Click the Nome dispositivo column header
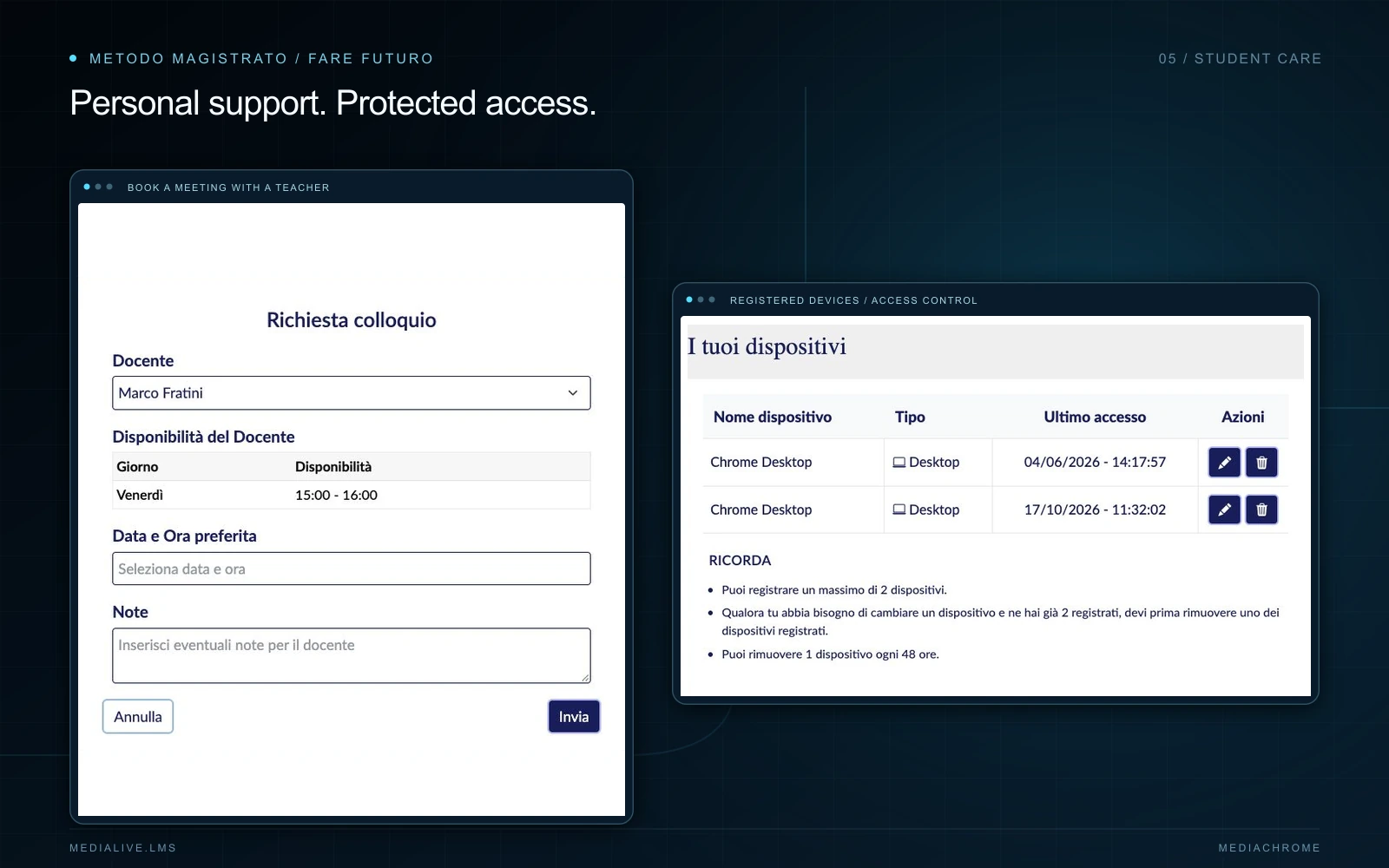This screenshot has height=868, width=1389. click(773, 417)
